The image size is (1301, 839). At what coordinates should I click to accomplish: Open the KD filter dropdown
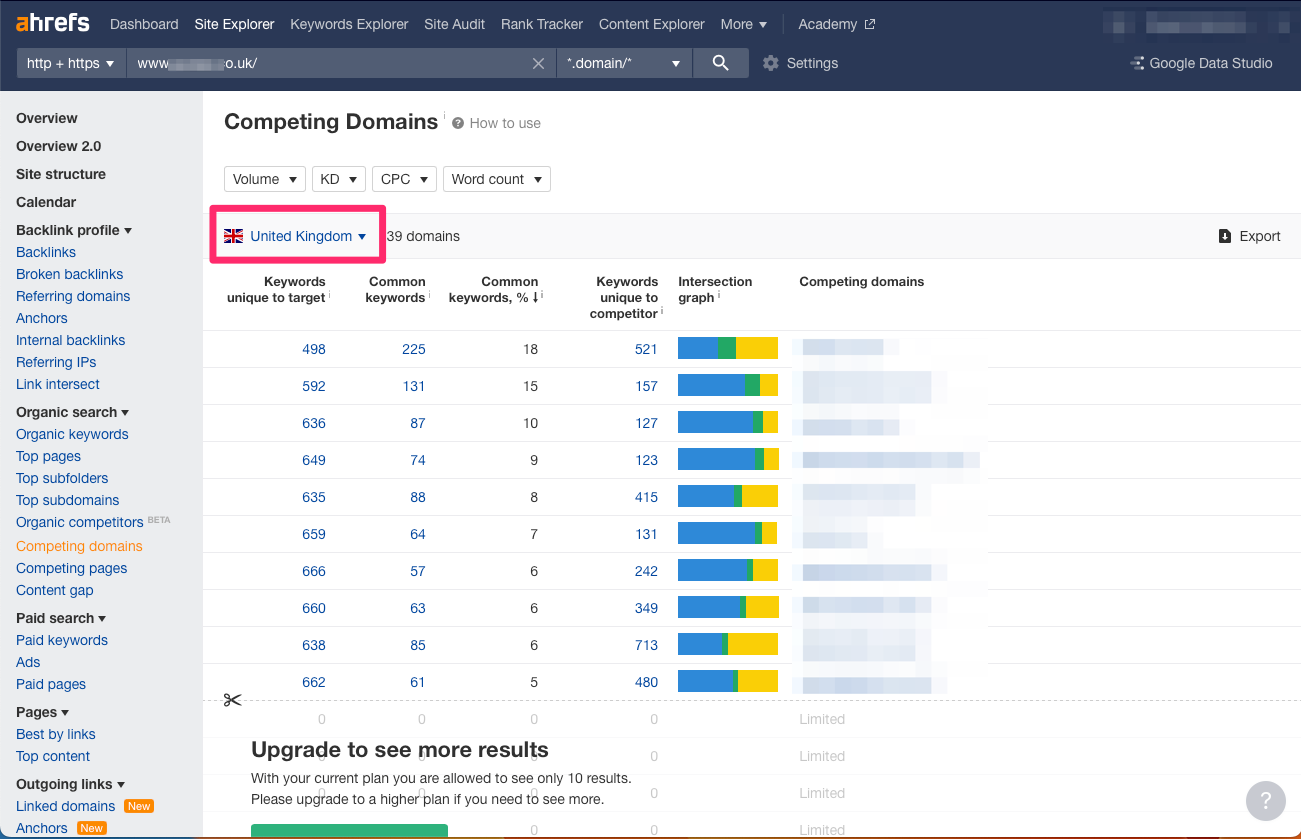(x=339, y=179)
